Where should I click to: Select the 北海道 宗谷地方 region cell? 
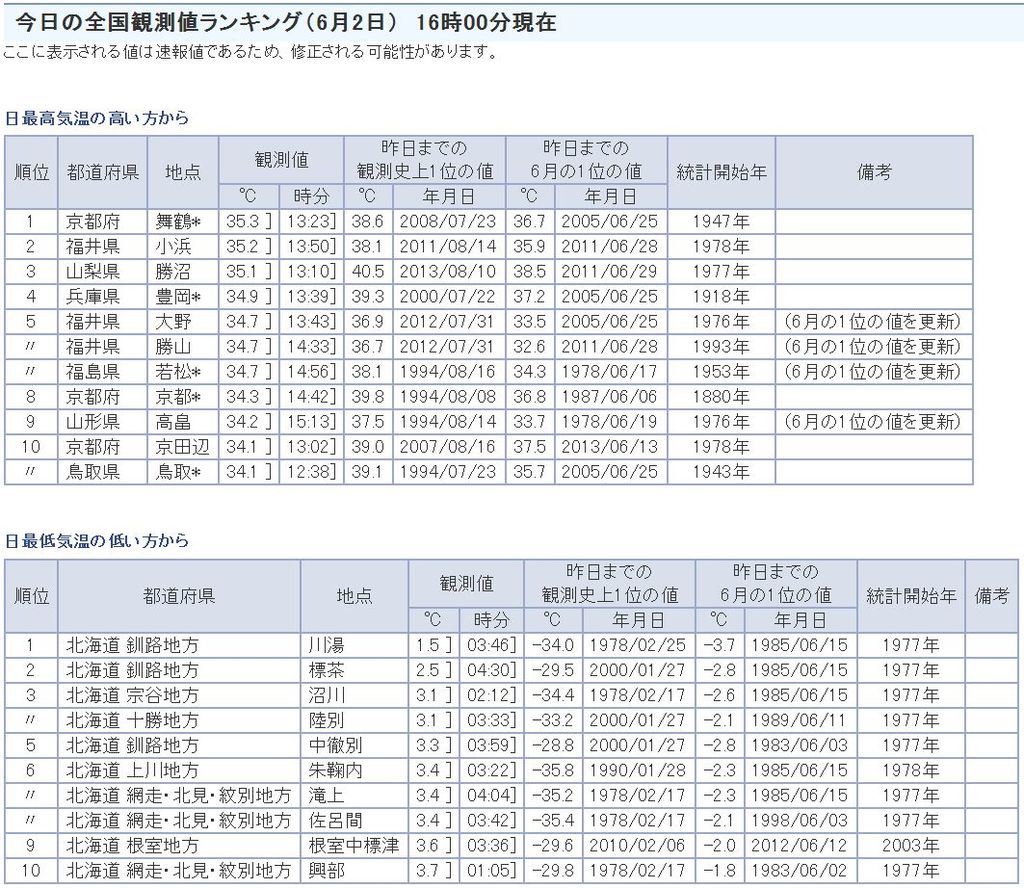pyautogui.click(x=133, y=695)
